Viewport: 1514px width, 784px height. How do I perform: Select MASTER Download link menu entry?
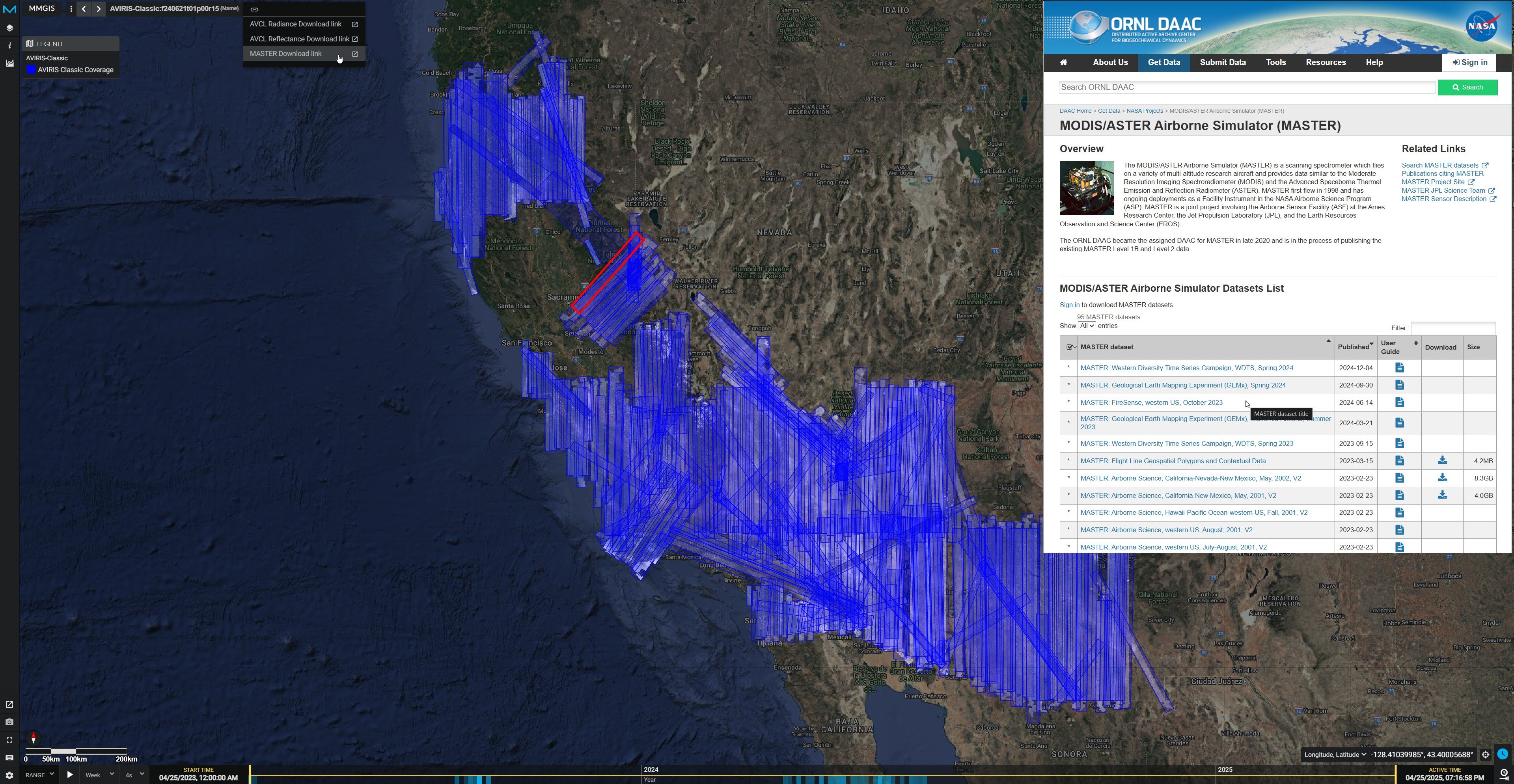point(285,54)
